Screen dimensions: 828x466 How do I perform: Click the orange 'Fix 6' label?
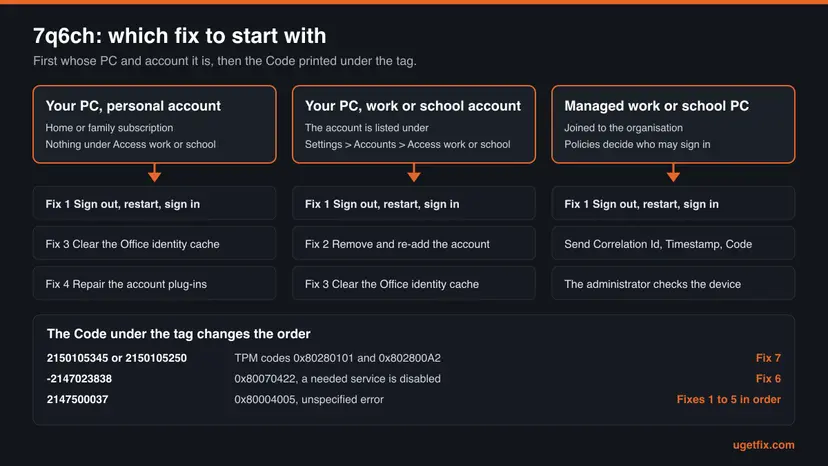768,378
